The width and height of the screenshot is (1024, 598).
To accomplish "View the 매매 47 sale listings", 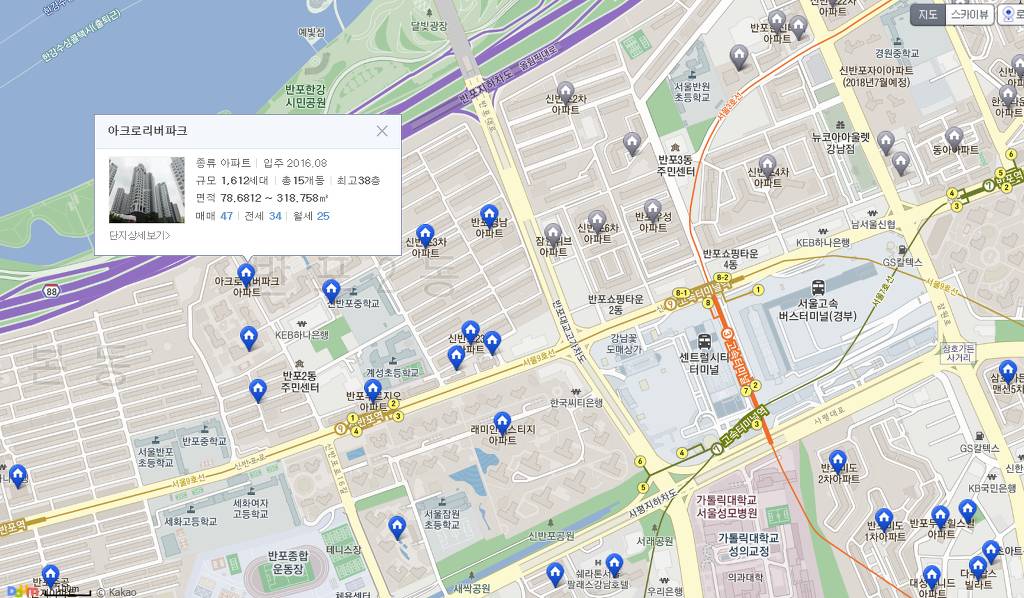I will click(x=225, y=216).
